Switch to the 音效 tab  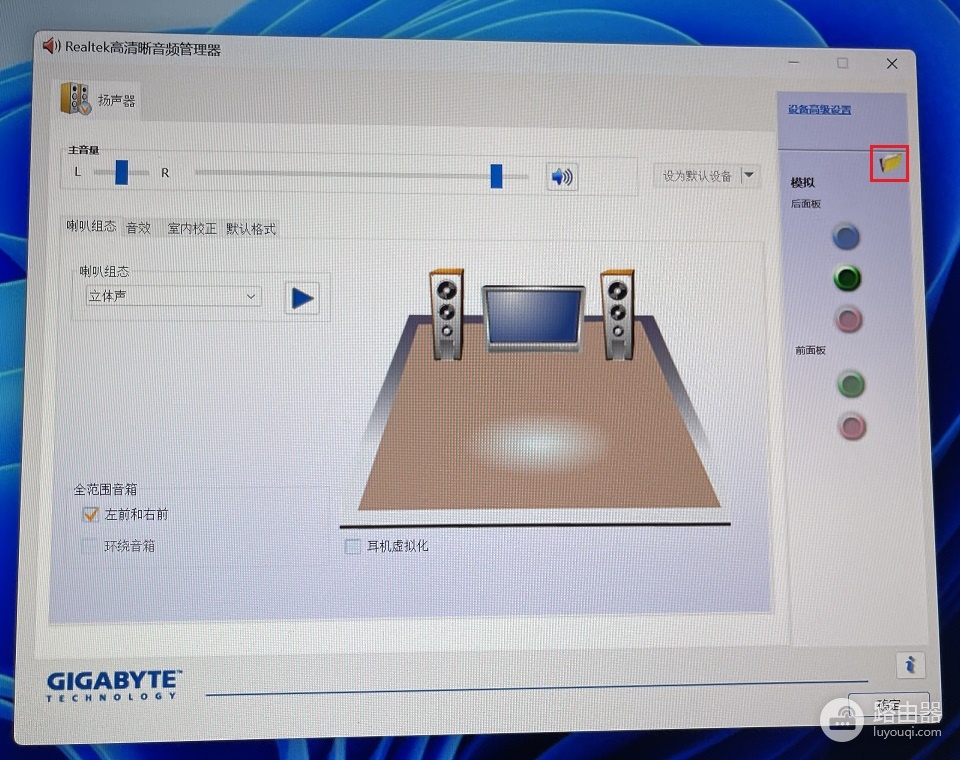click(138, 228)
